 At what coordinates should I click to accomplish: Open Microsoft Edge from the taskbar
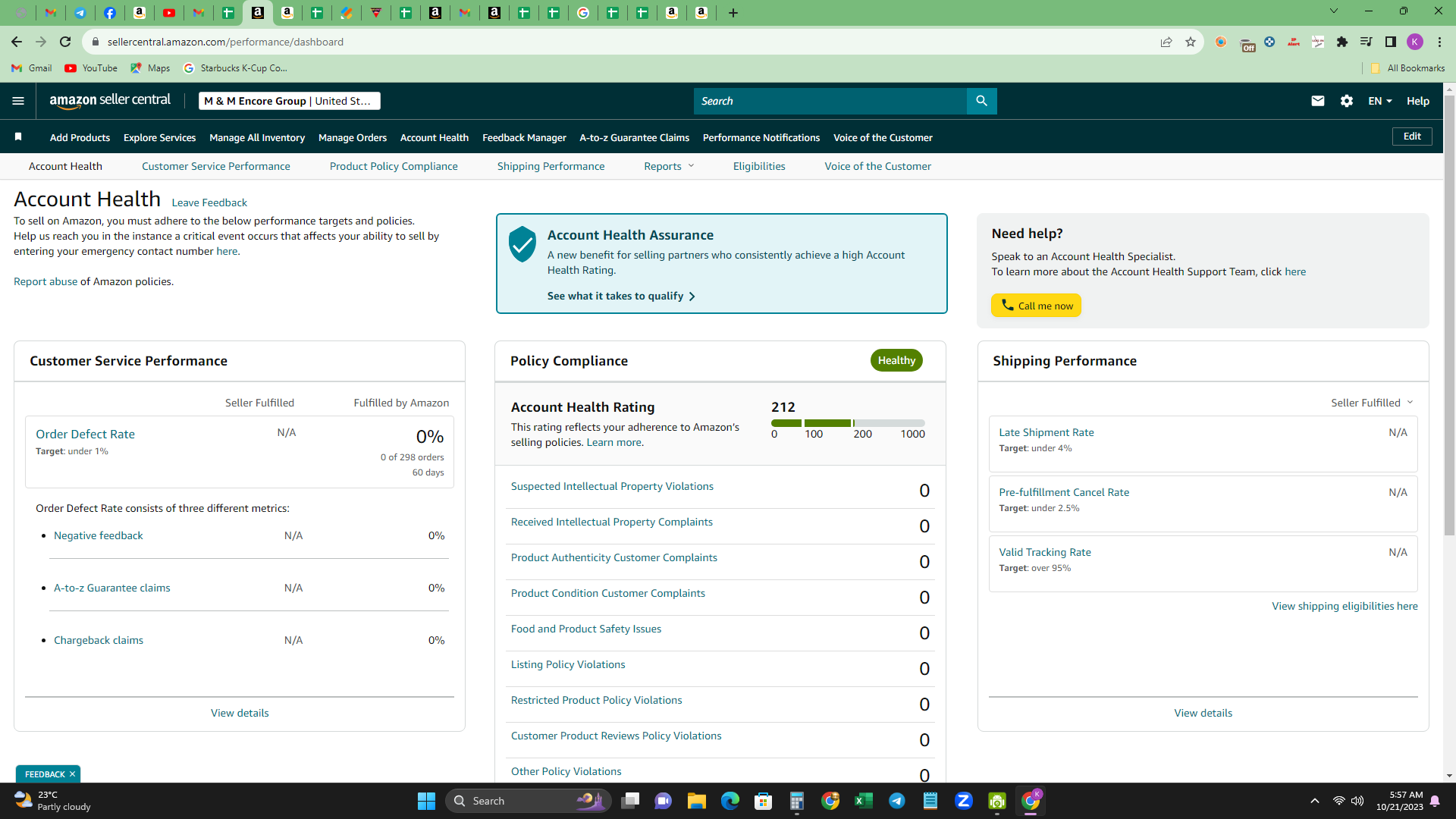pos(730,801)
